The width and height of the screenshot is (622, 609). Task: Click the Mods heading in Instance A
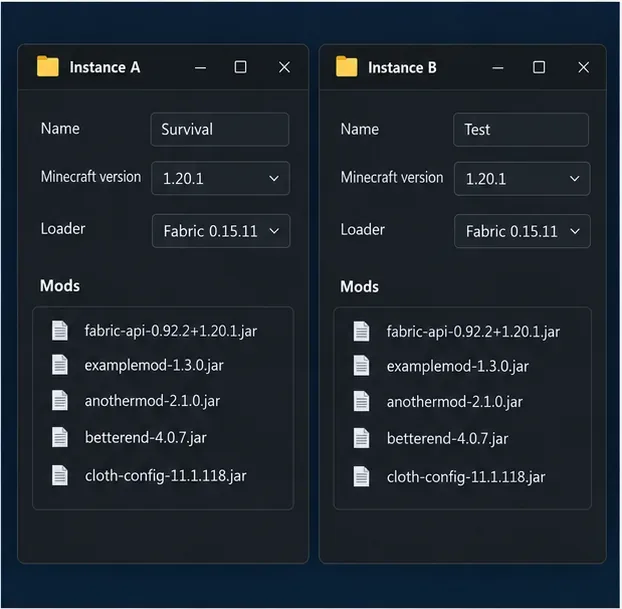pos(60,286)
